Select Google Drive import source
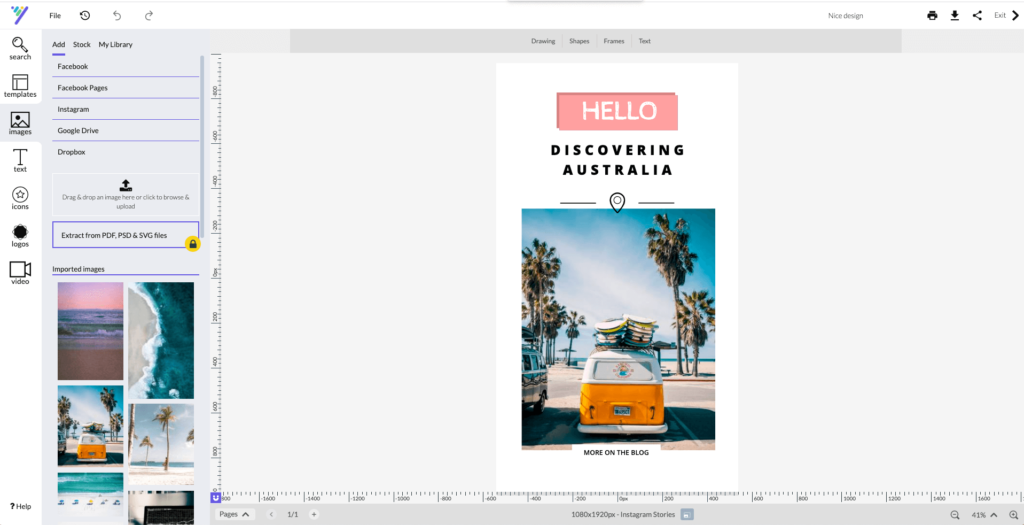Screen dimensions: 1024x525 [x=78, y=131]
